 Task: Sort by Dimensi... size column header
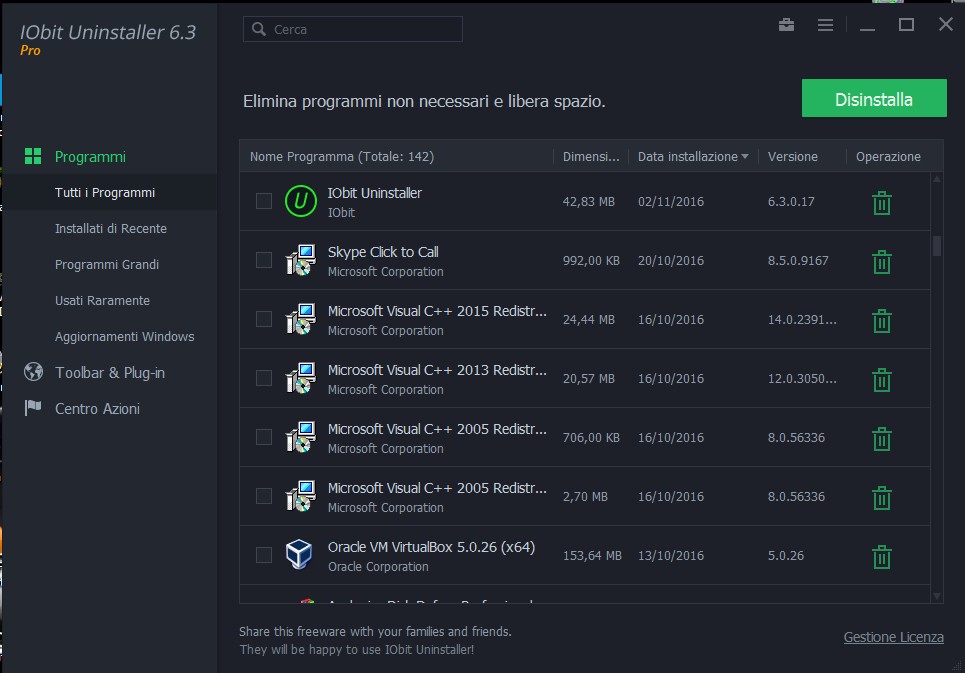[591, 156]
